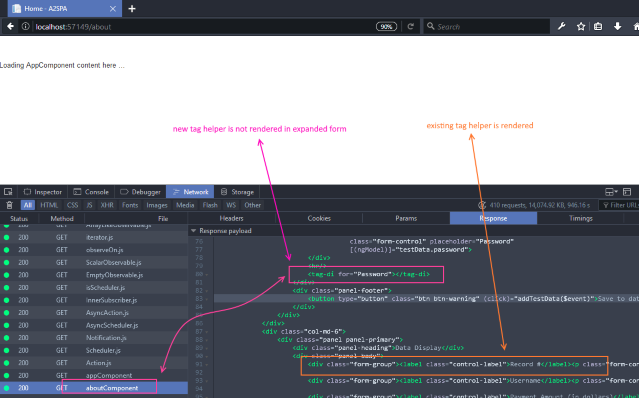Image resolution: width=639 pixels, height=398 pixels.
Task: Toggle the HTML request filter
Action: (x=49, y=205)
